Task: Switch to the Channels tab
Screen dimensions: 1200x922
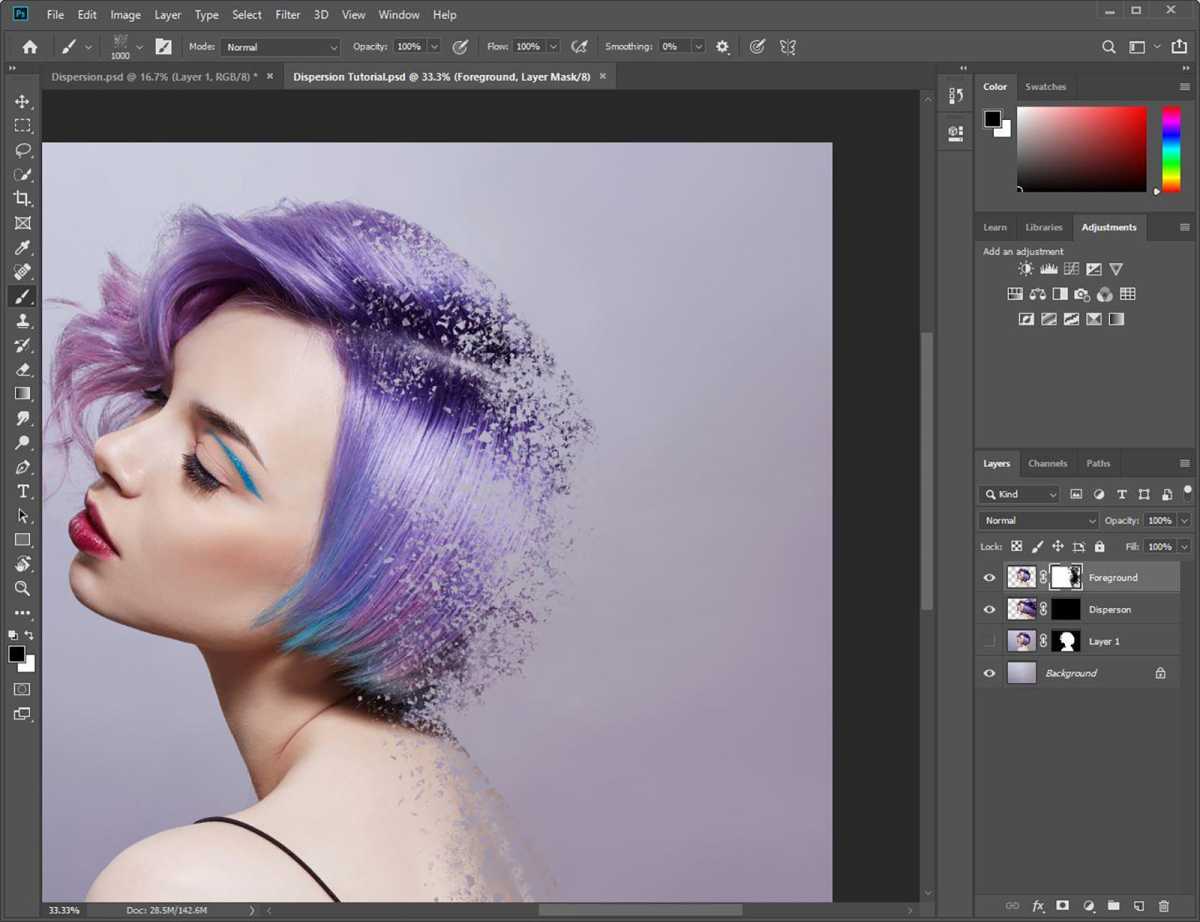Action: click(1047, 463)
